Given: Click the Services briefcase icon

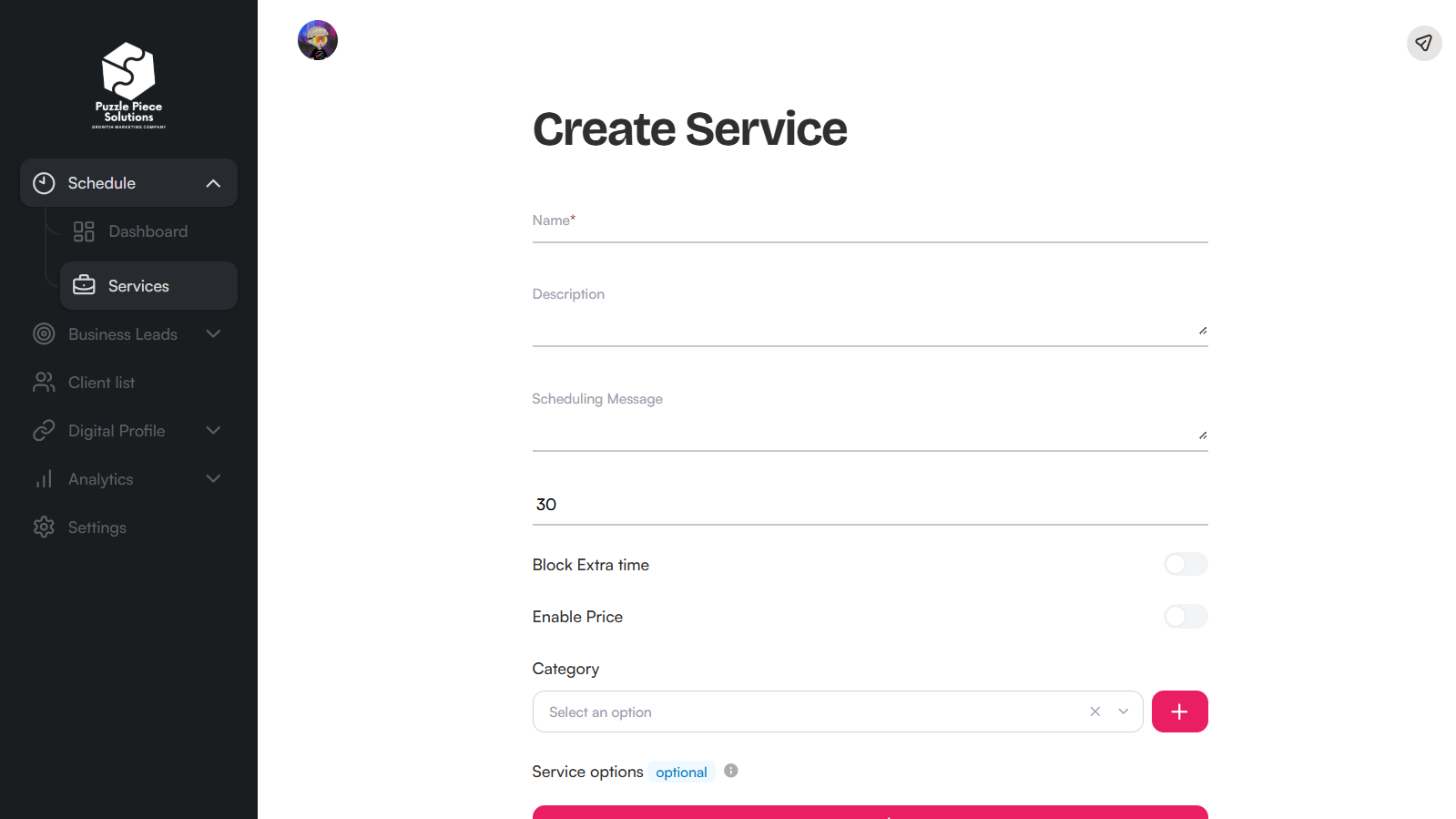Looking at the screenshot, I should point(84,285).
